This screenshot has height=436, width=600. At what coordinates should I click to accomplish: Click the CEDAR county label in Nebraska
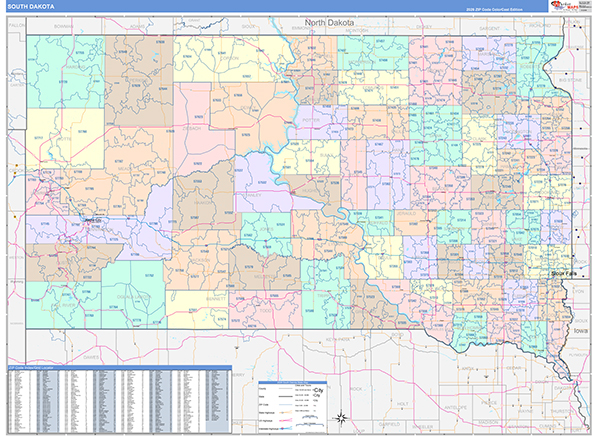[514, 368]
